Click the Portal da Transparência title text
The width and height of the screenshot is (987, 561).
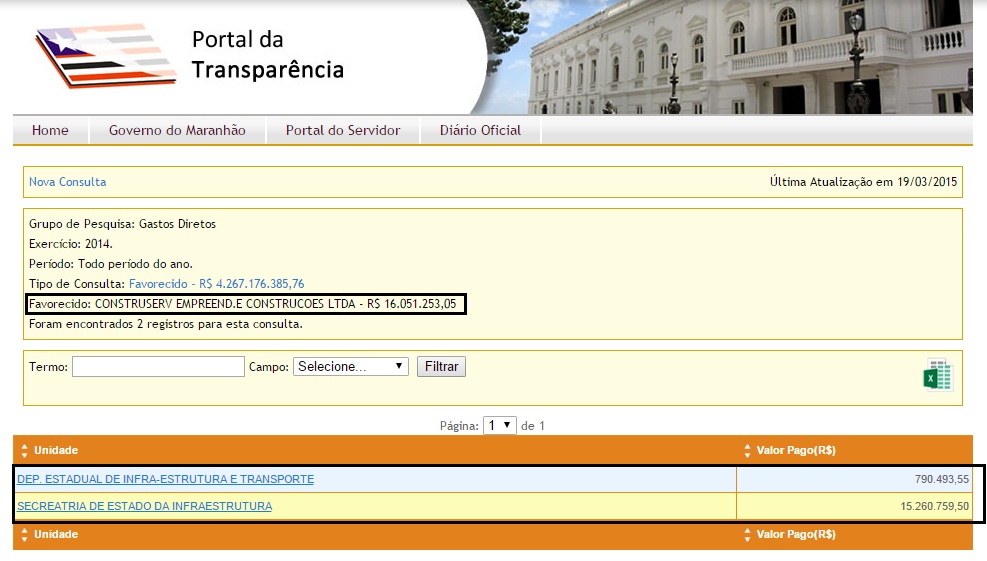[x=267, y=55]
